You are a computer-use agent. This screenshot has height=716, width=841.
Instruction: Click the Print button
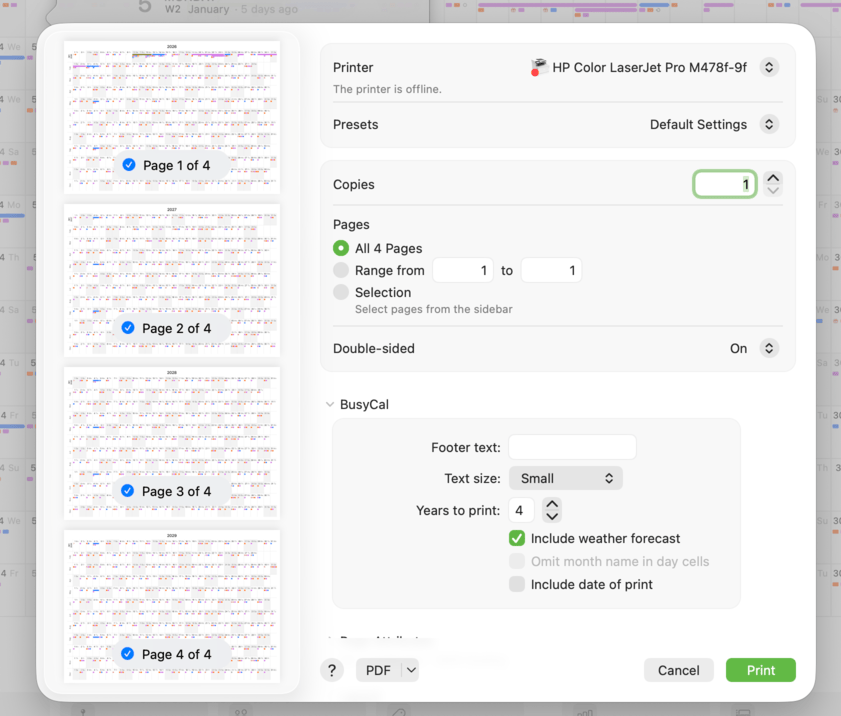(760, 670)
